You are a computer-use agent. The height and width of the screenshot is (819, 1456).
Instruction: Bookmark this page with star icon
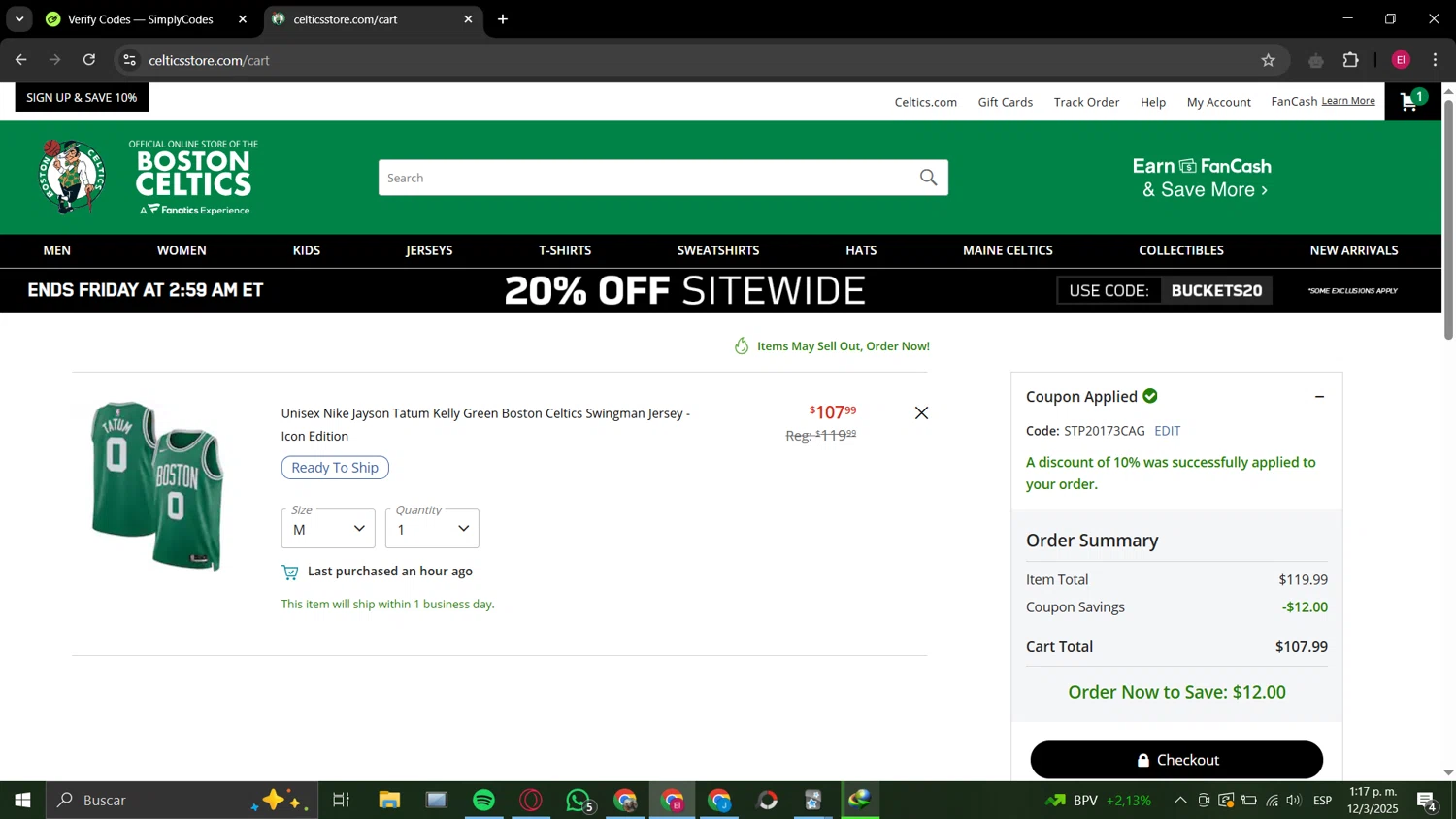[1268, 60]
